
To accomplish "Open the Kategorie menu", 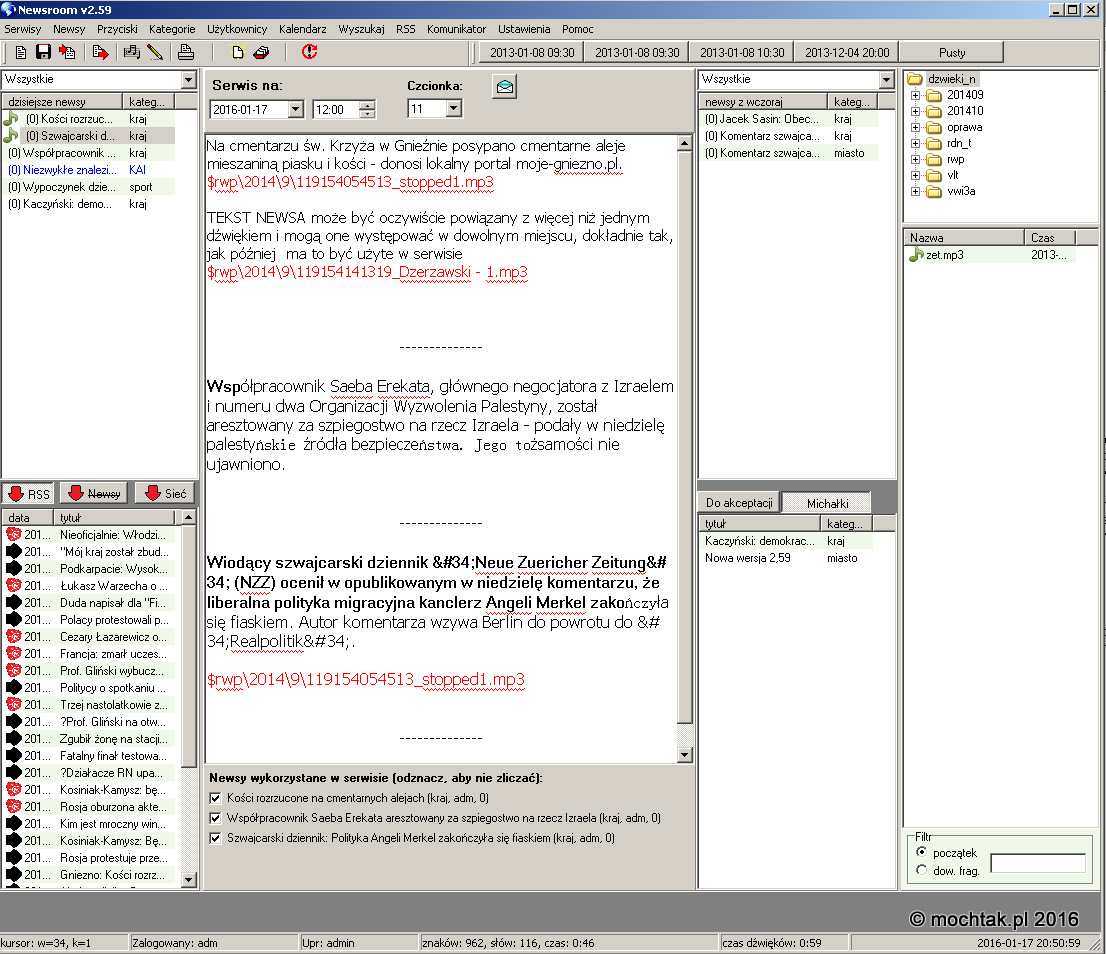I will [x=172, y=29].
